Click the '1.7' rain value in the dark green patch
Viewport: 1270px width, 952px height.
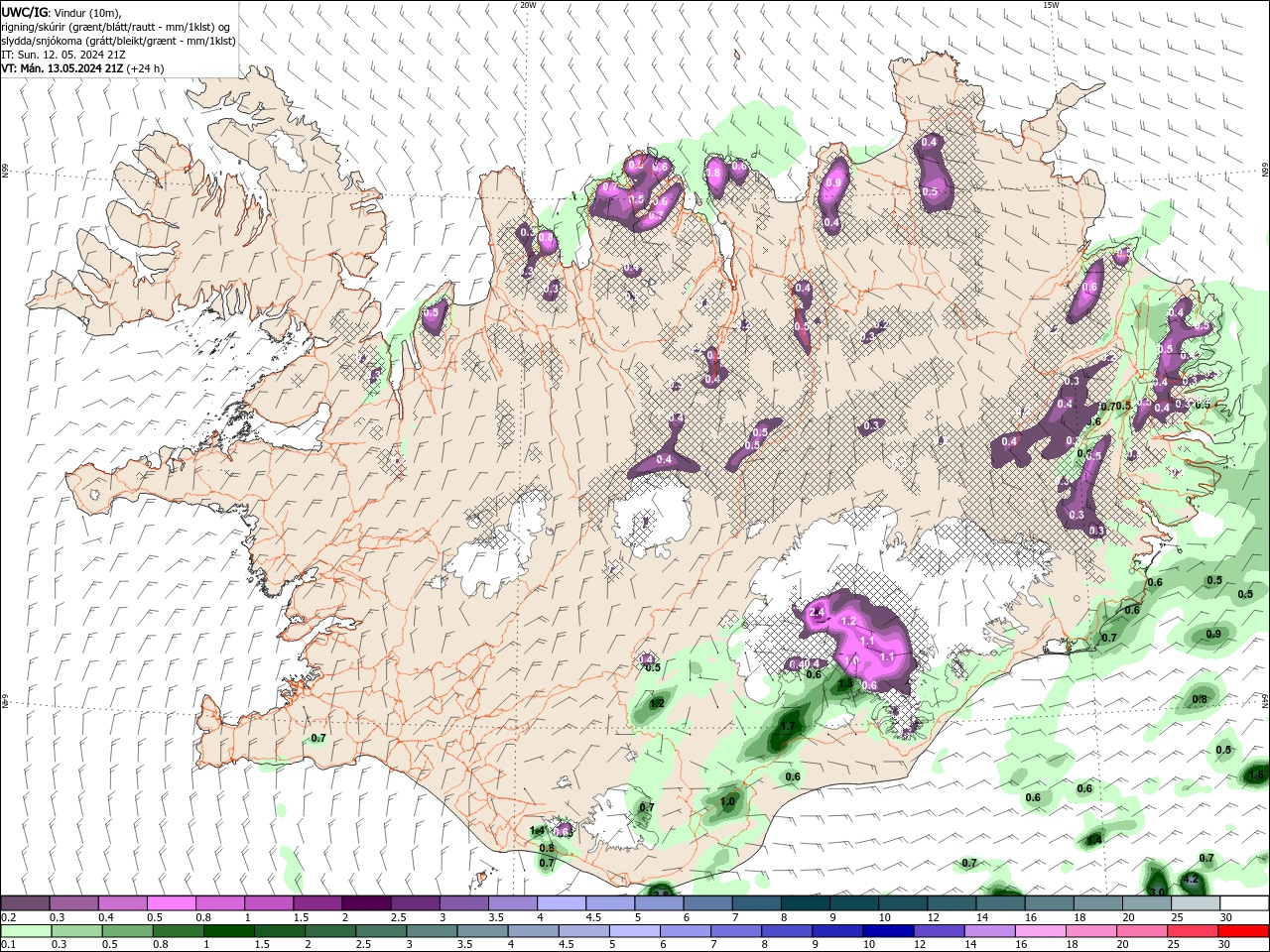(787, 726)
